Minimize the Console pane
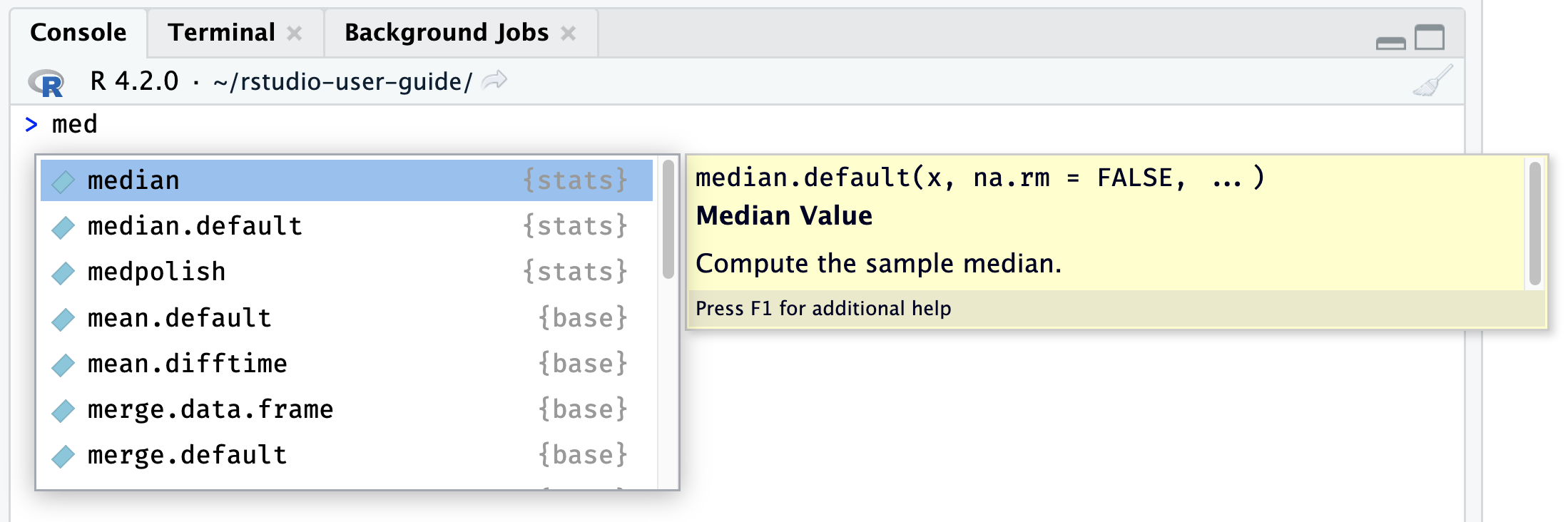The height and width of the screenshot is (522, 1568). point(1390,43)
